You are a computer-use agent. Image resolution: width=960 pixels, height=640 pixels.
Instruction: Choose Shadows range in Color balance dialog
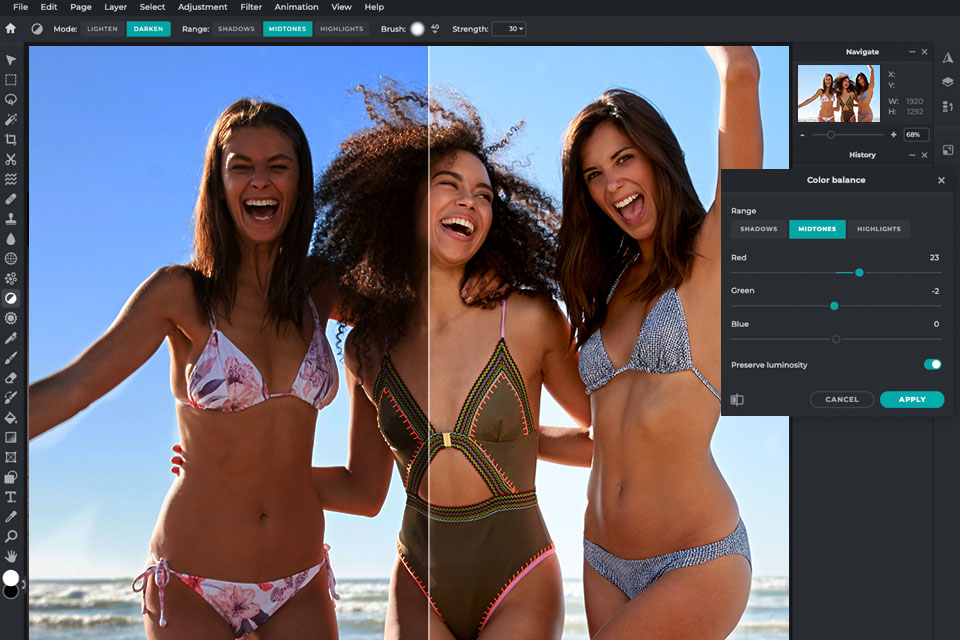[759, 229]
